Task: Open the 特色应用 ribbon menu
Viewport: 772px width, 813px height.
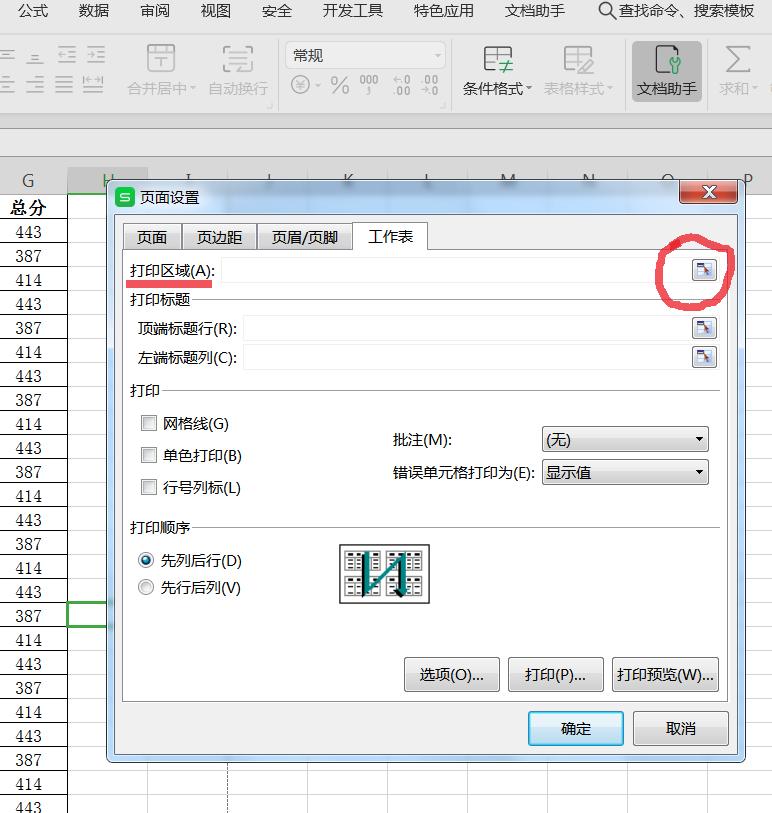Action: coord(444,11)
